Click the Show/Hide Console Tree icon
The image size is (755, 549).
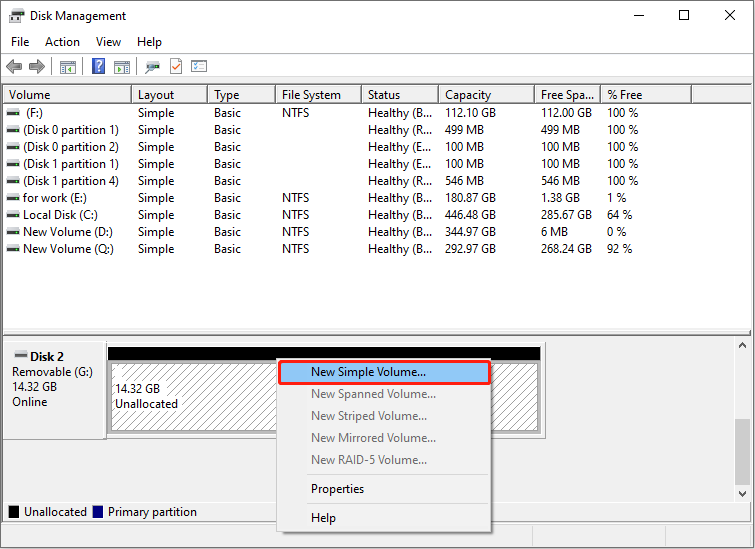pos(68,66)
